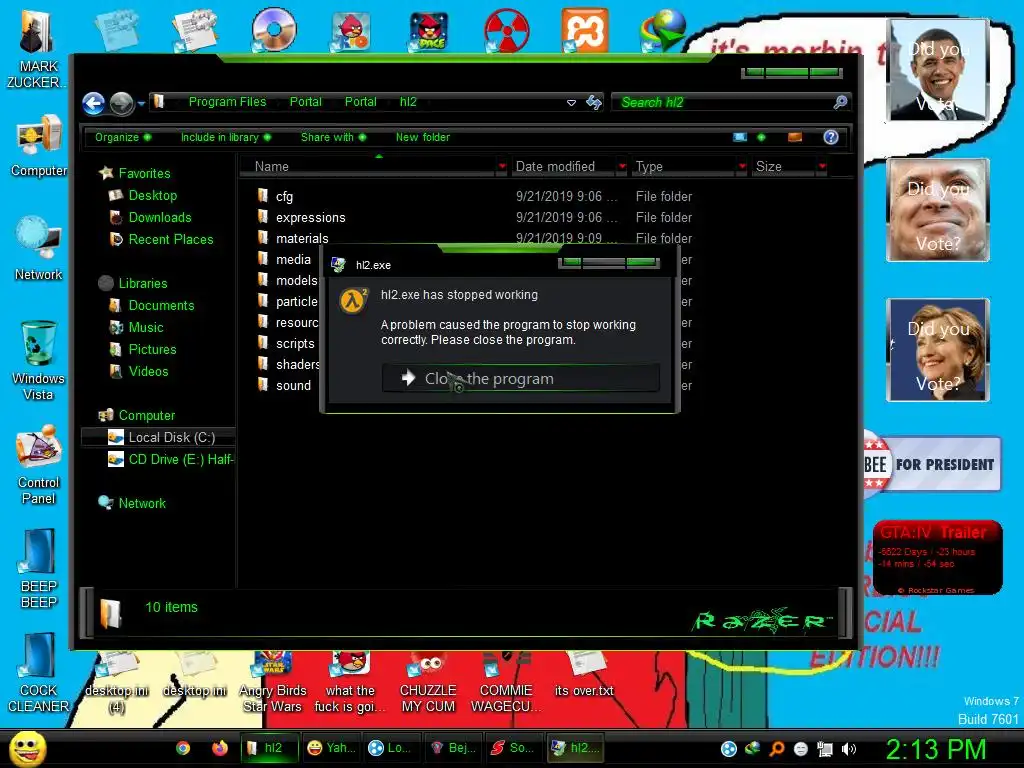Click the Obama Did you Vote gadget
This screenshot has width=1024, height=768.
pos(938,70)
